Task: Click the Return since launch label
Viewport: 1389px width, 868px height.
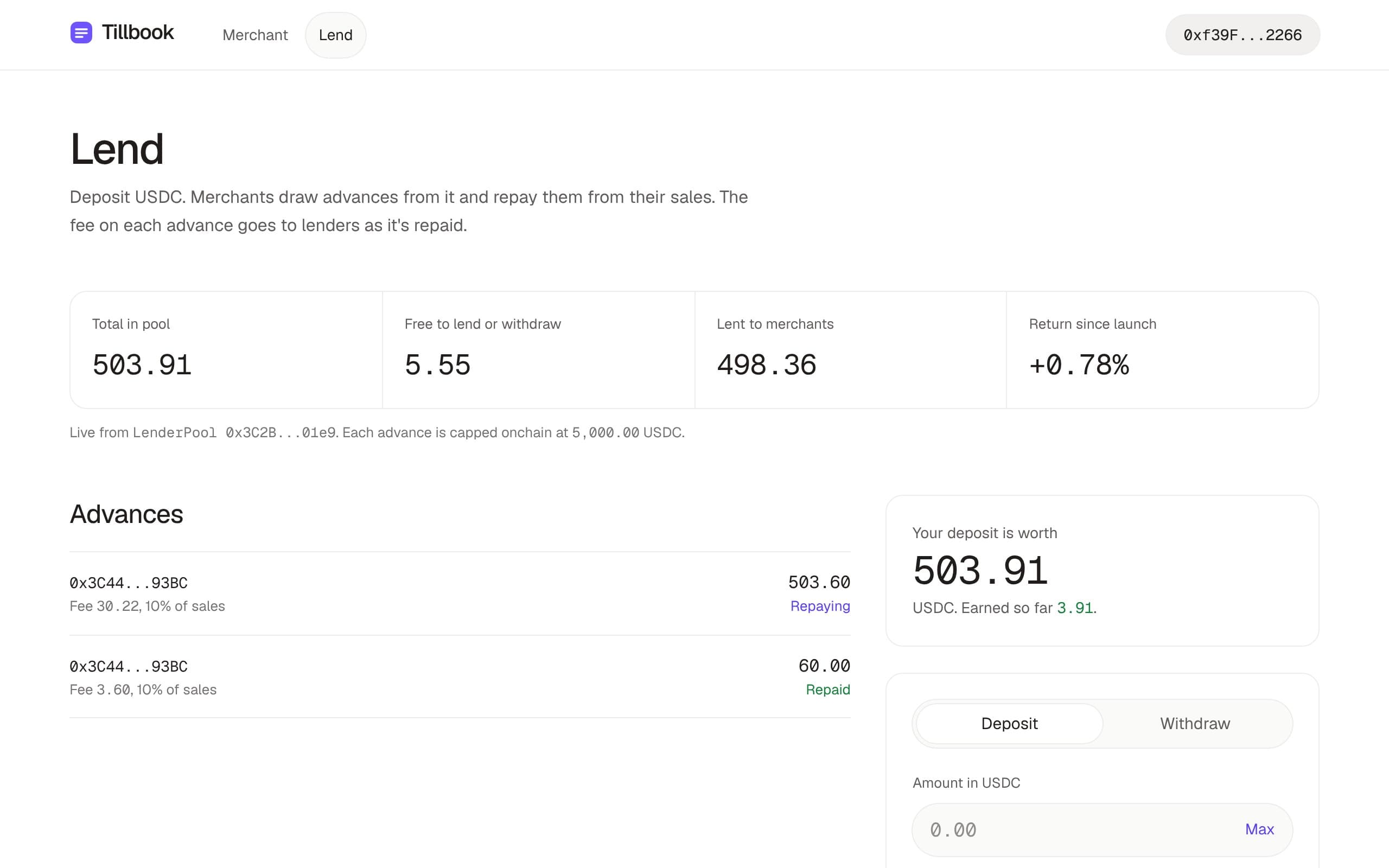Action: click(x=1092, y=324)
